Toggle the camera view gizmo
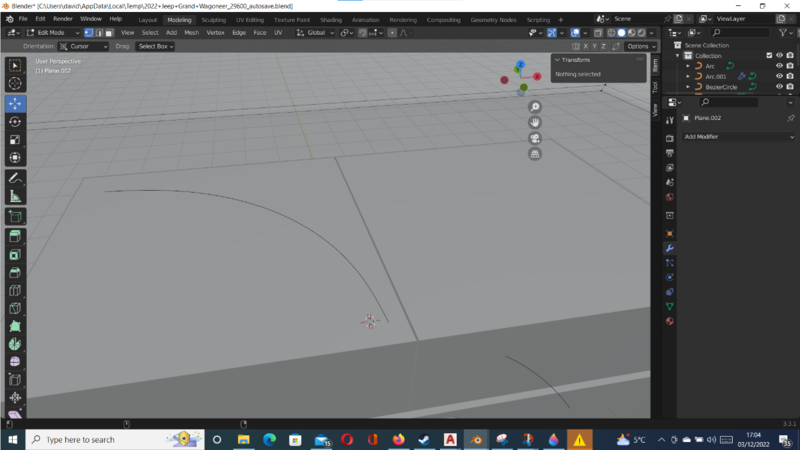 pyautogui.click(x=535, y=138)
